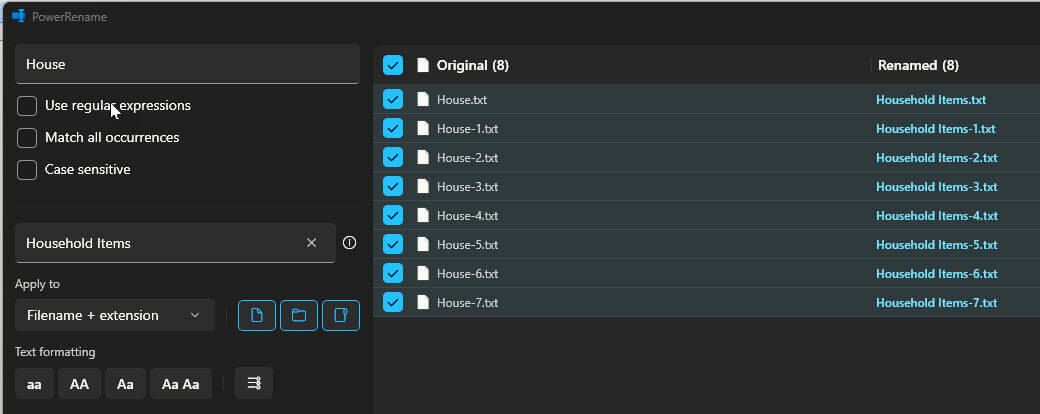This screenshot has width=1040, height=414.
Task: Open the Filename + extension dropdown
Action: [115, 315]
